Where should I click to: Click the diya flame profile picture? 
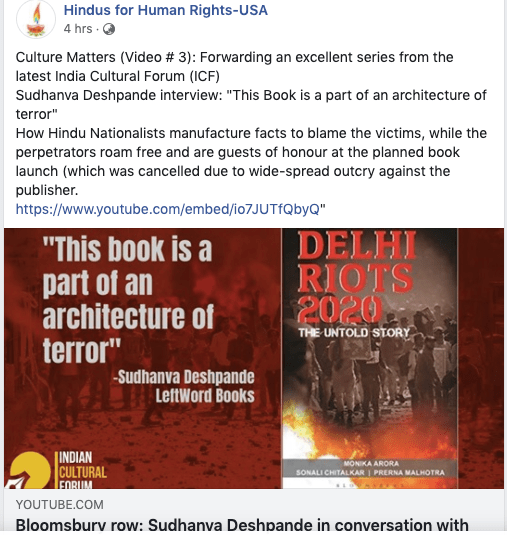(36, 20)
